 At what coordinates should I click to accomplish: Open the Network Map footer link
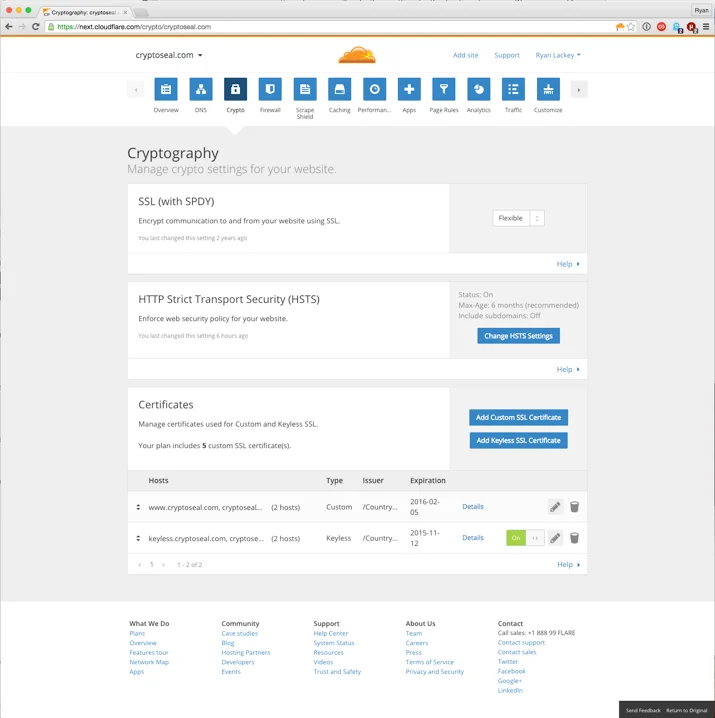pos(149,662)
